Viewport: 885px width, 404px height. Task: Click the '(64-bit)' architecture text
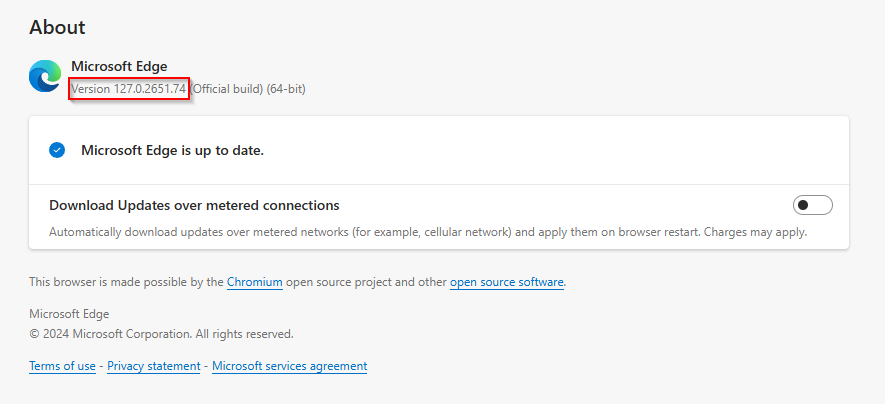click(286, 89)
